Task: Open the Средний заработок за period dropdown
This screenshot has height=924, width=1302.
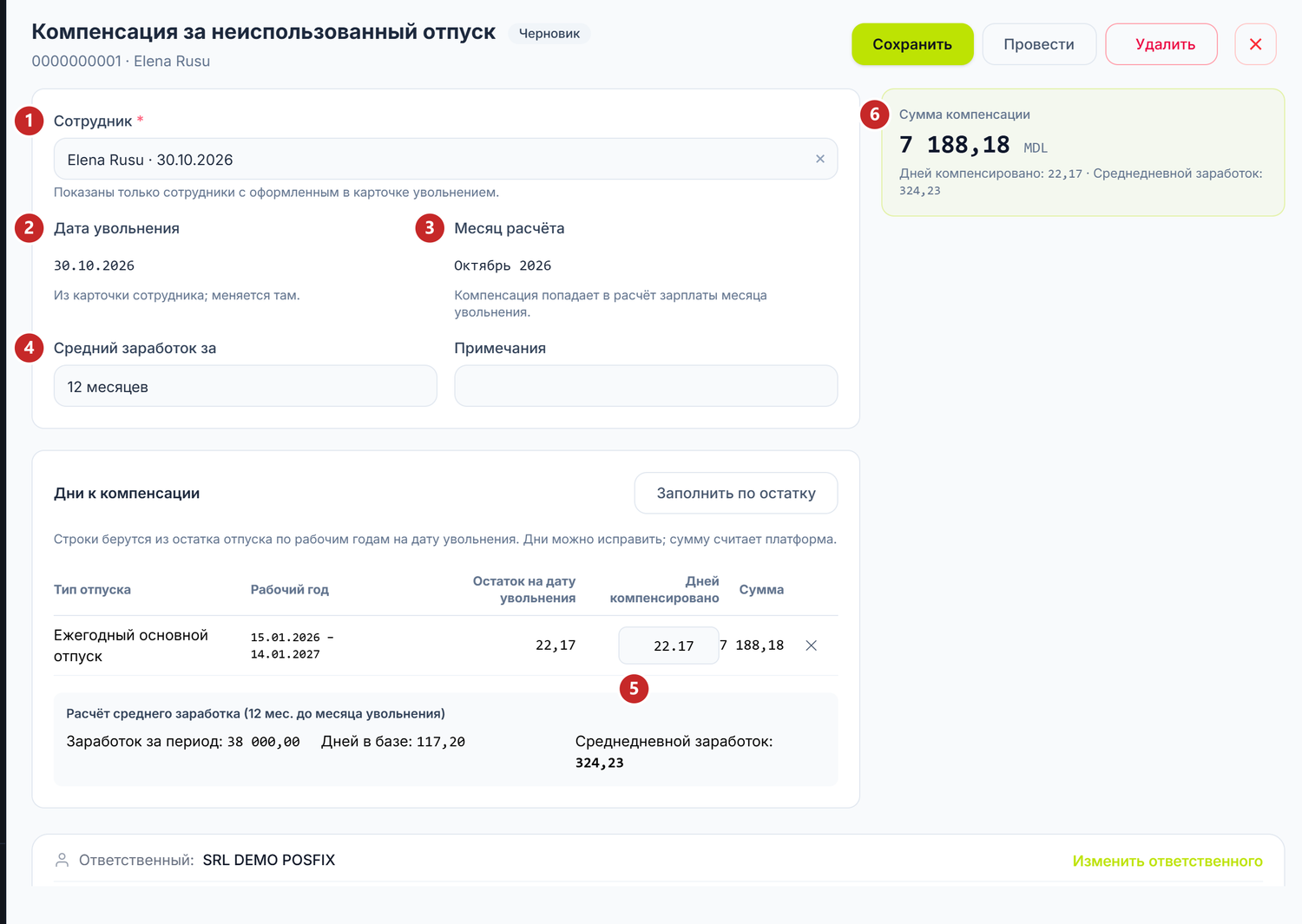Action: tap(245, 386)
